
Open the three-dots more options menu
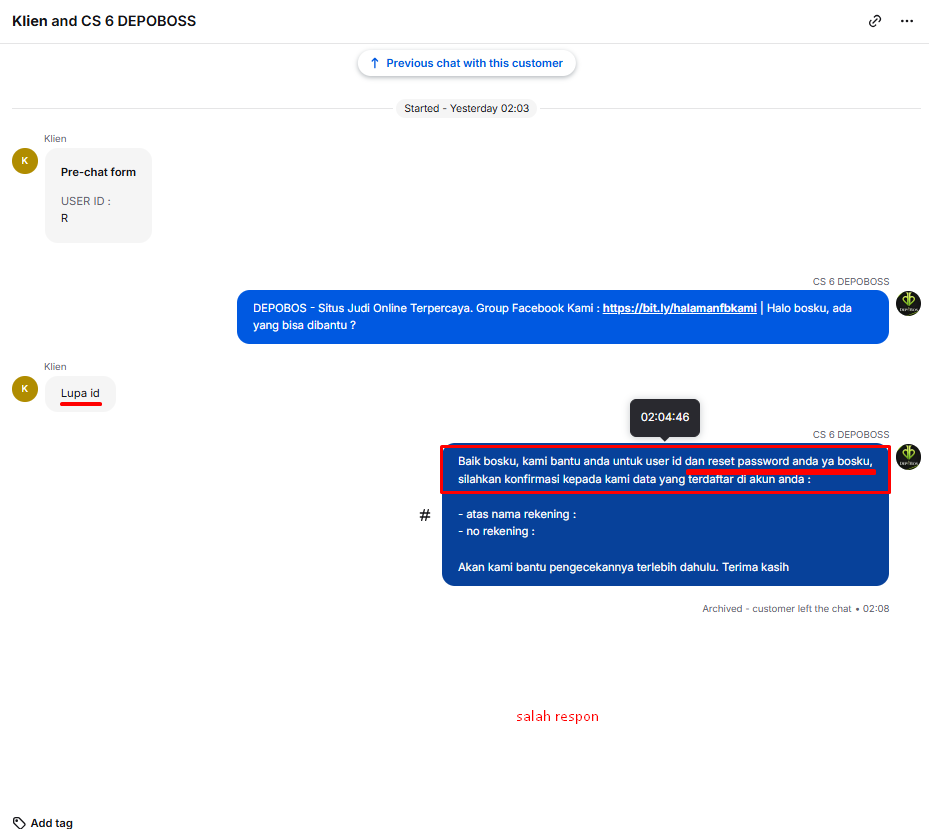tap(906, 21)
